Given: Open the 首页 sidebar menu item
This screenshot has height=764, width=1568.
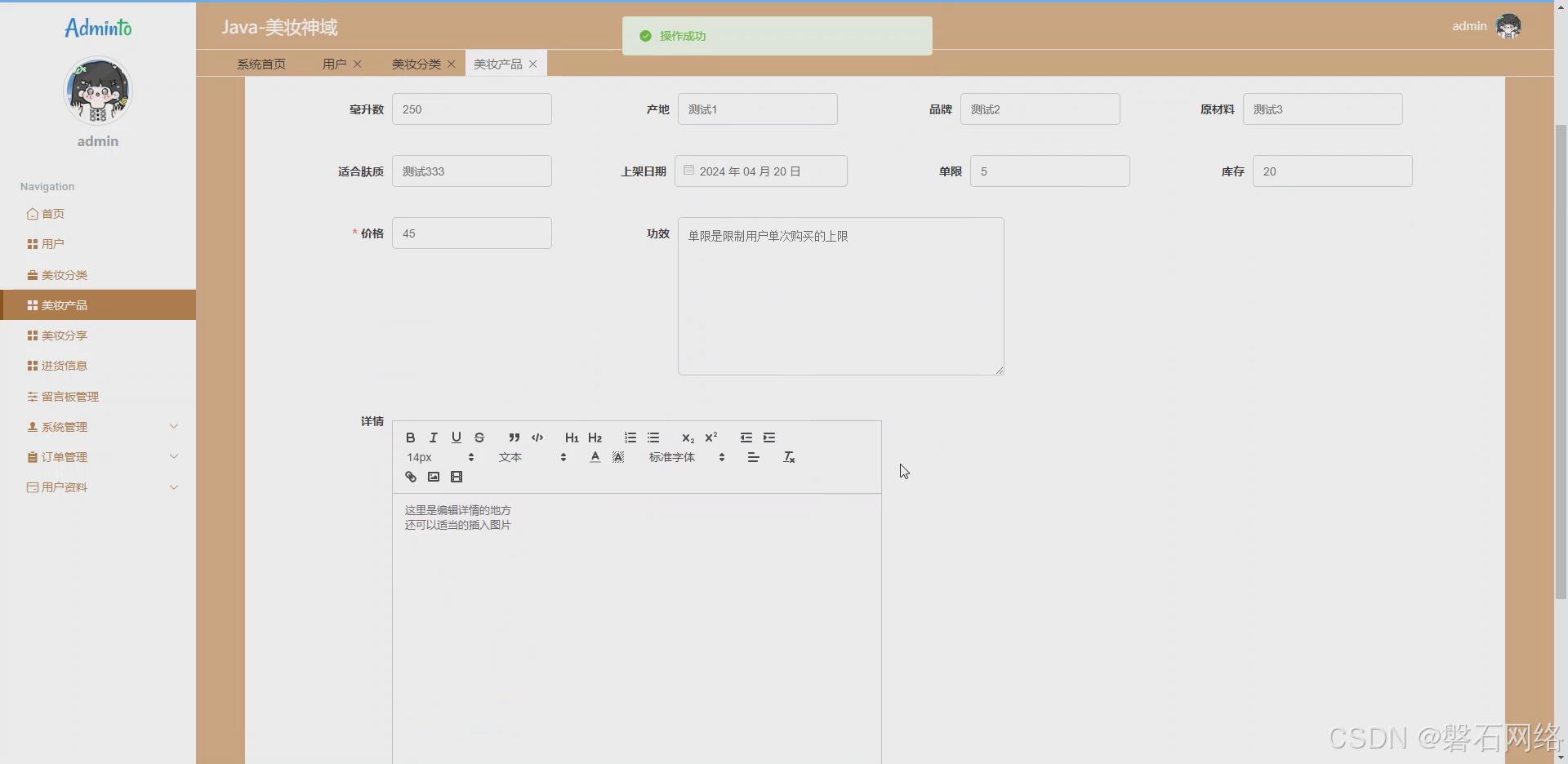Looking at the screenshot, I should click(x=51, y=214).
